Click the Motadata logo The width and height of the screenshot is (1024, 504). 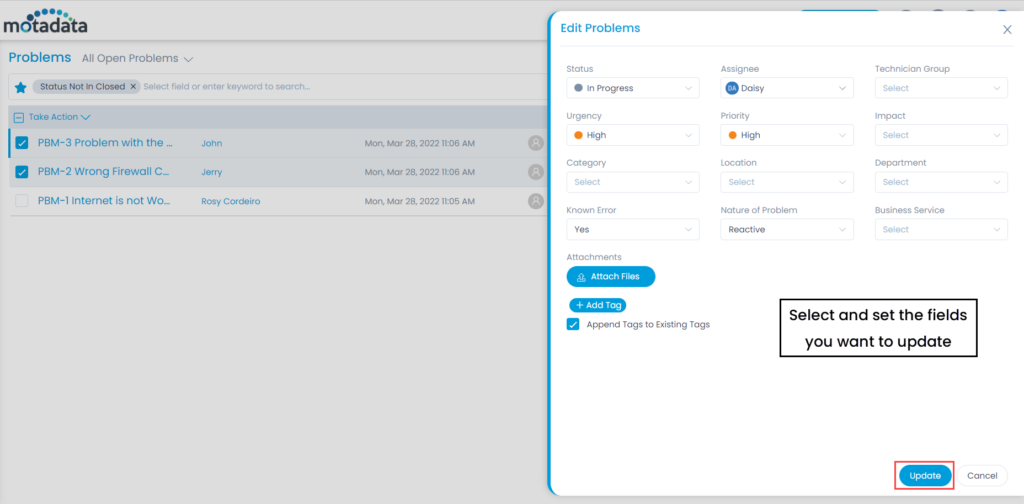point(44,20)
